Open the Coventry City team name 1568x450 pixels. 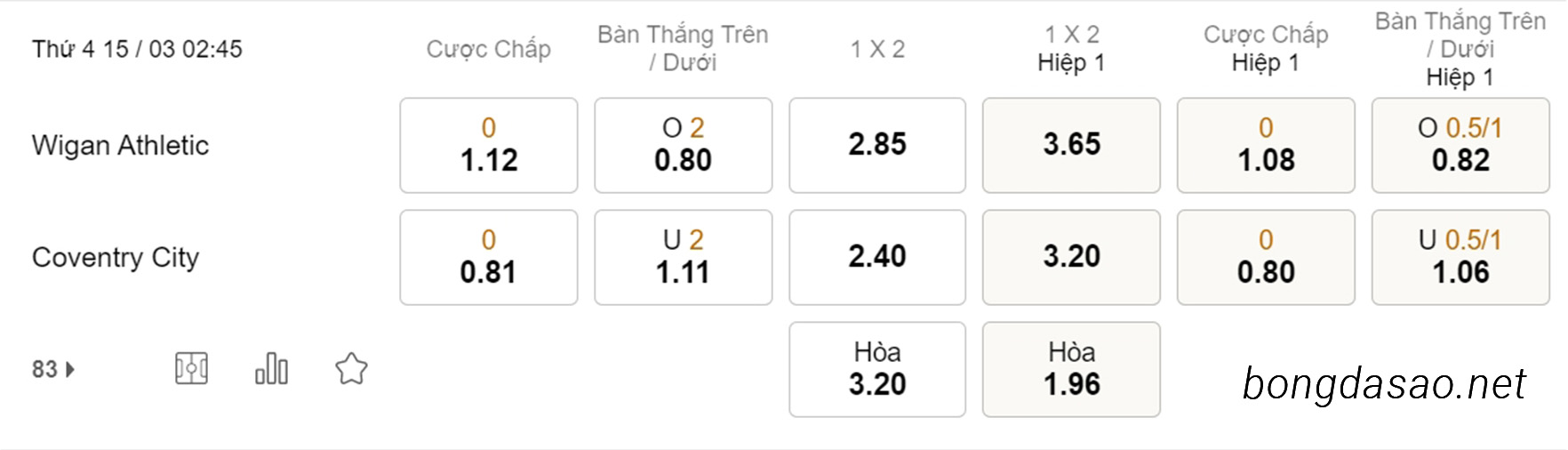pyautogui.click(x=116, y=257)
